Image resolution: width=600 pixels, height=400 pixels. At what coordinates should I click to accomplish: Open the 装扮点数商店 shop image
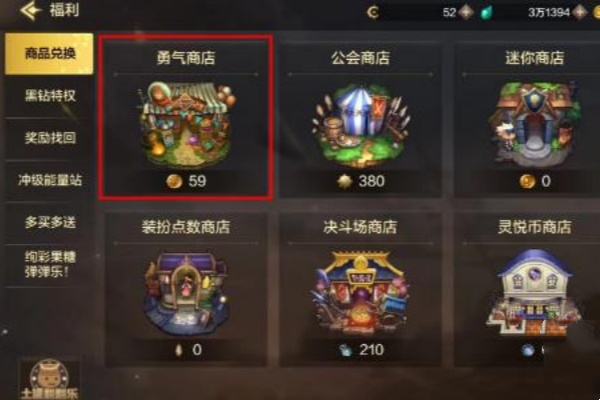[186, 293]
